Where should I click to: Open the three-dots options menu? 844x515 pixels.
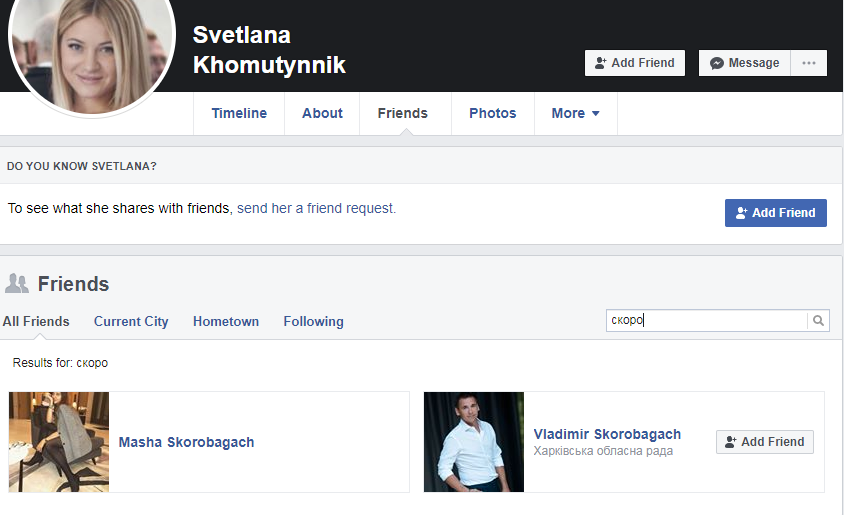[808, 63]
